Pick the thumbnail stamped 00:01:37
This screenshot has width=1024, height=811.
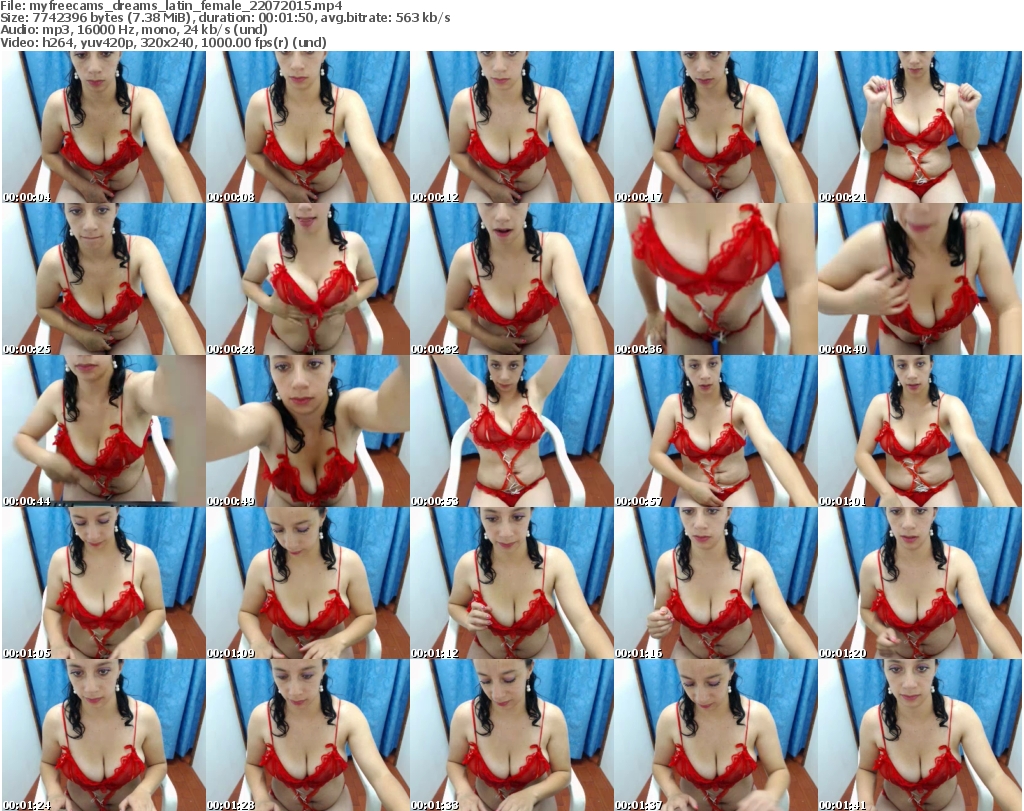pyautogui.click(x=716, y=735)
